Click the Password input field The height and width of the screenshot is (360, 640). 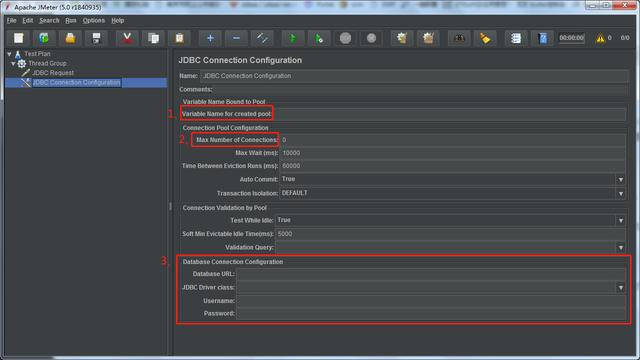click(431, 313)
